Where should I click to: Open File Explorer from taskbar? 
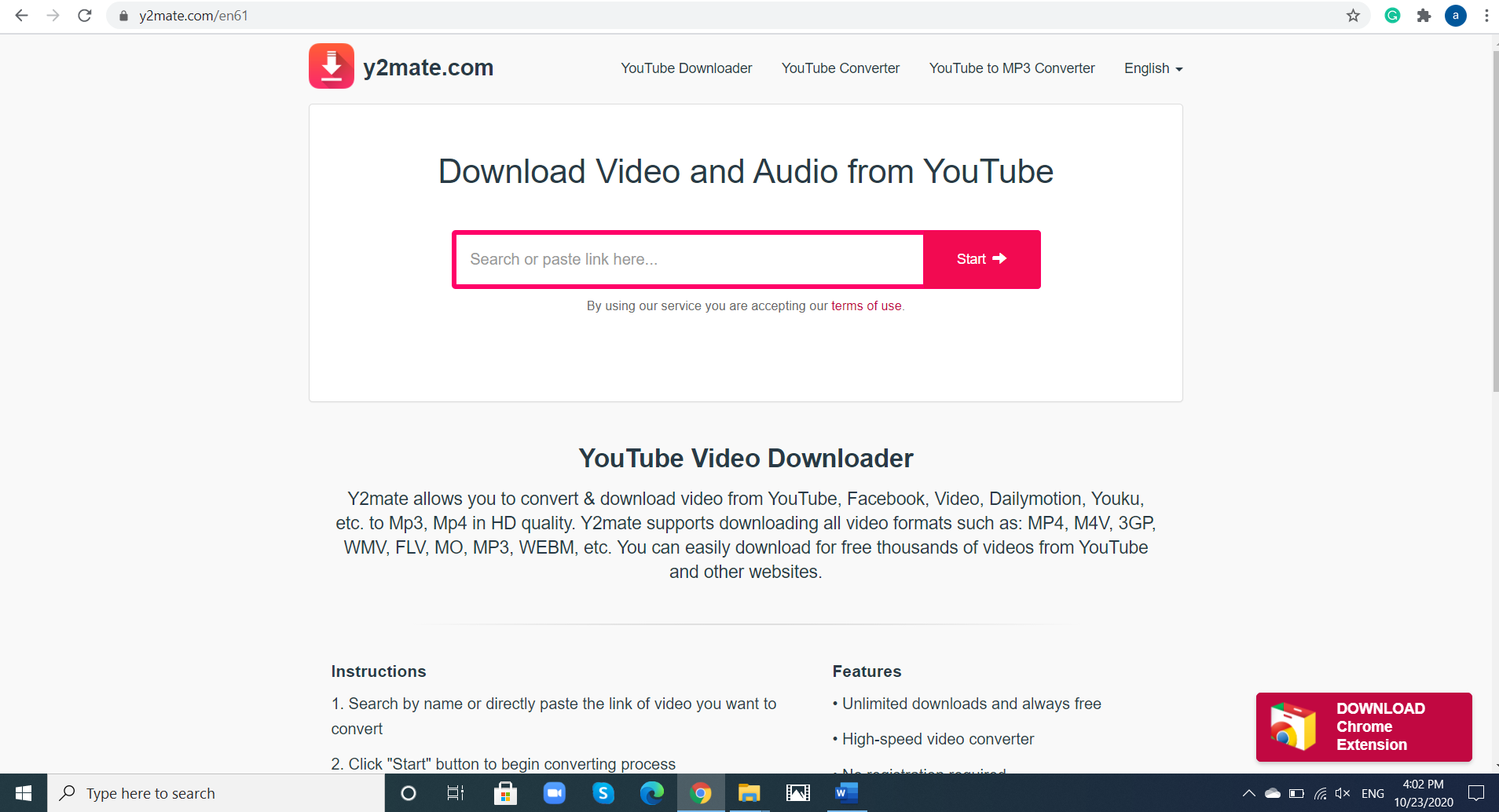(x=749, y=793)
